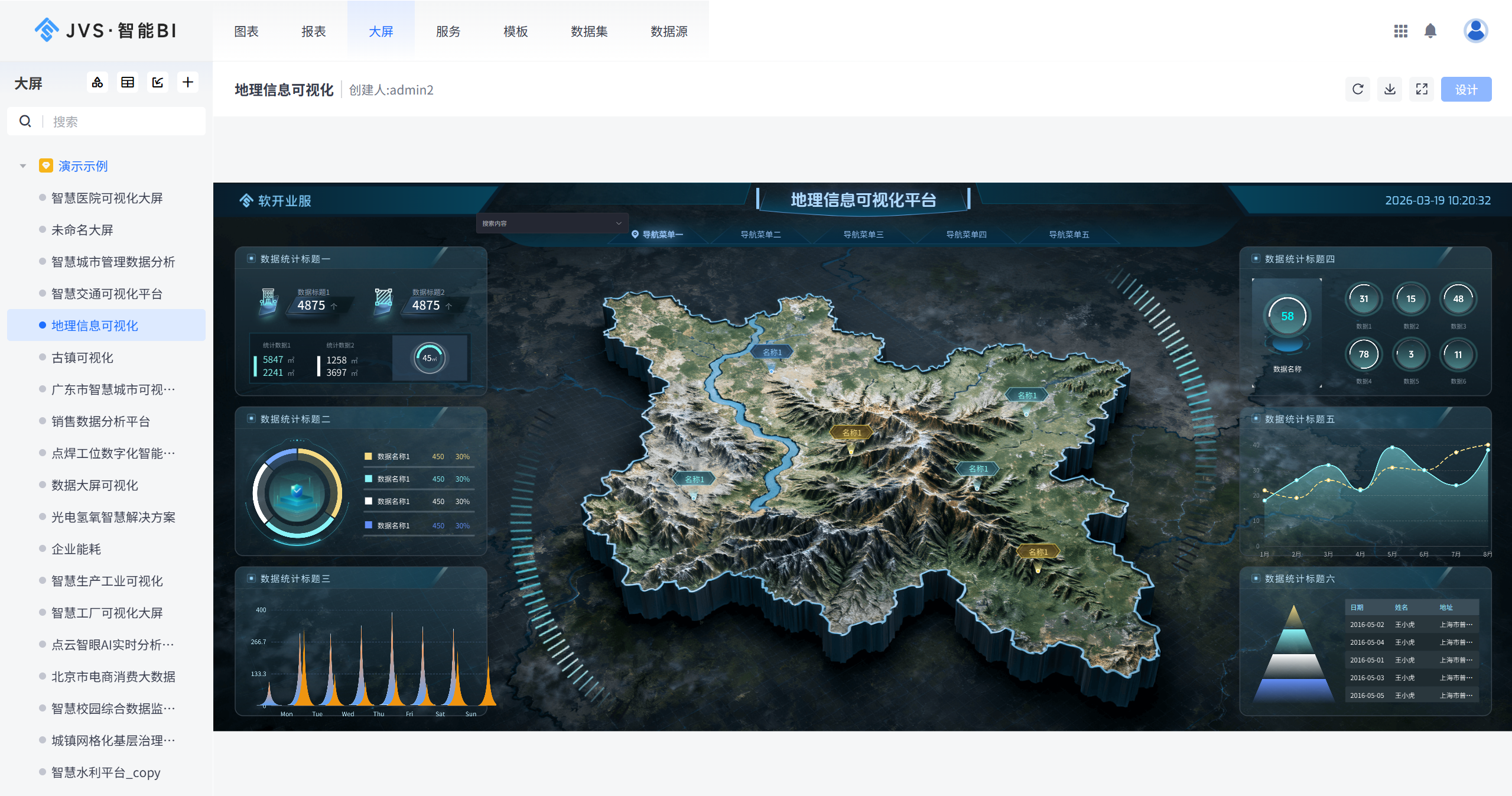Click the user avatar icon
Image resolution: width=1512 pixels, height=796 pixels.
1475,31
